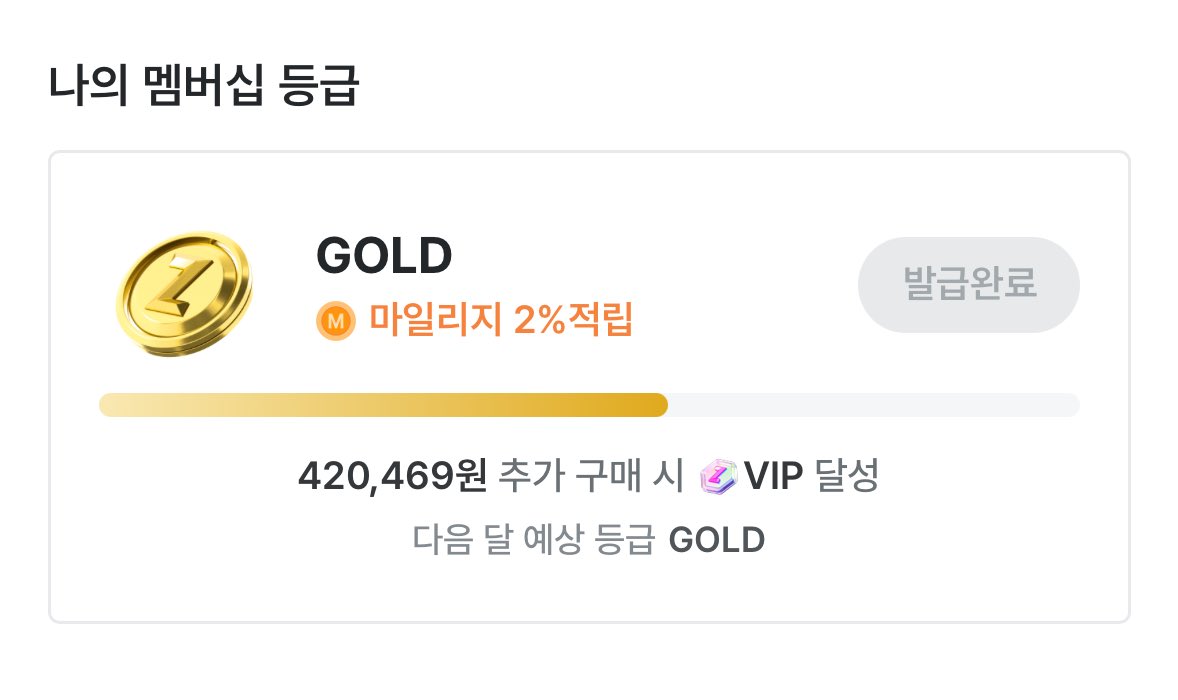The height and width of the screenshot is (700, 1178).
Task: Click the word 달성 after VIP
Action: 847,475
